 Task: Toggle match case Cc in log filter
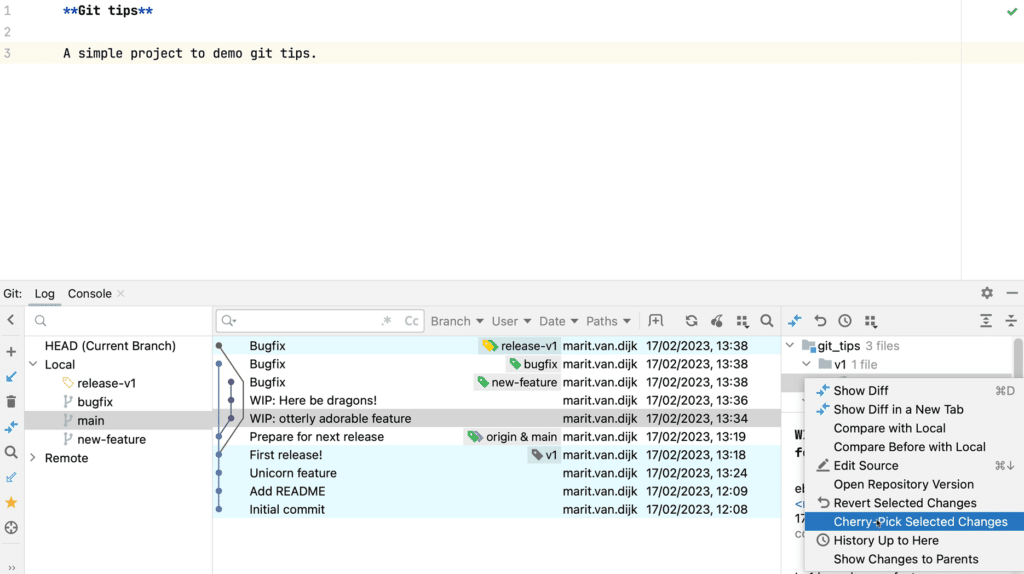click(411, 321)
